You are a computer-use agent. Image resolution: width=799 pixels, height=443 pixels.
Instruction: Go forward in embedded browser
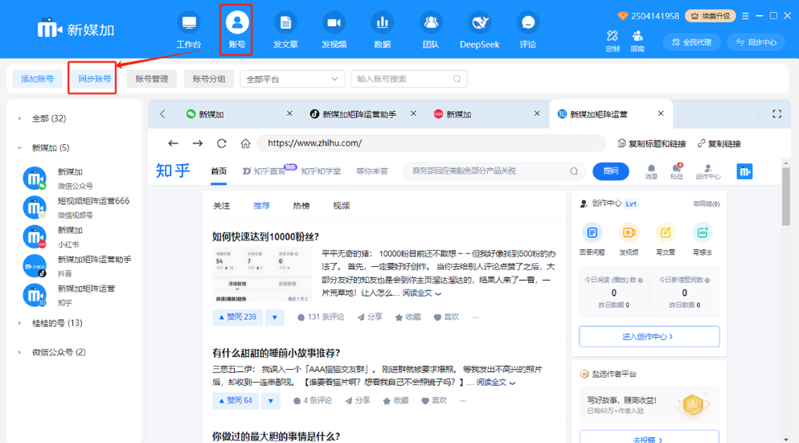(x=197, y=143)
